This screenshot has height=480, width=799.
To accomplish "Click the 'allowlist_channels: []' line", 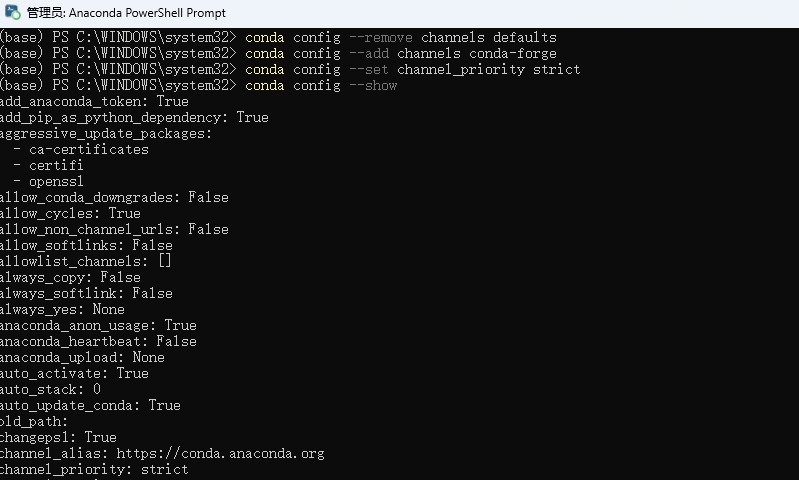I will [86, 261].
